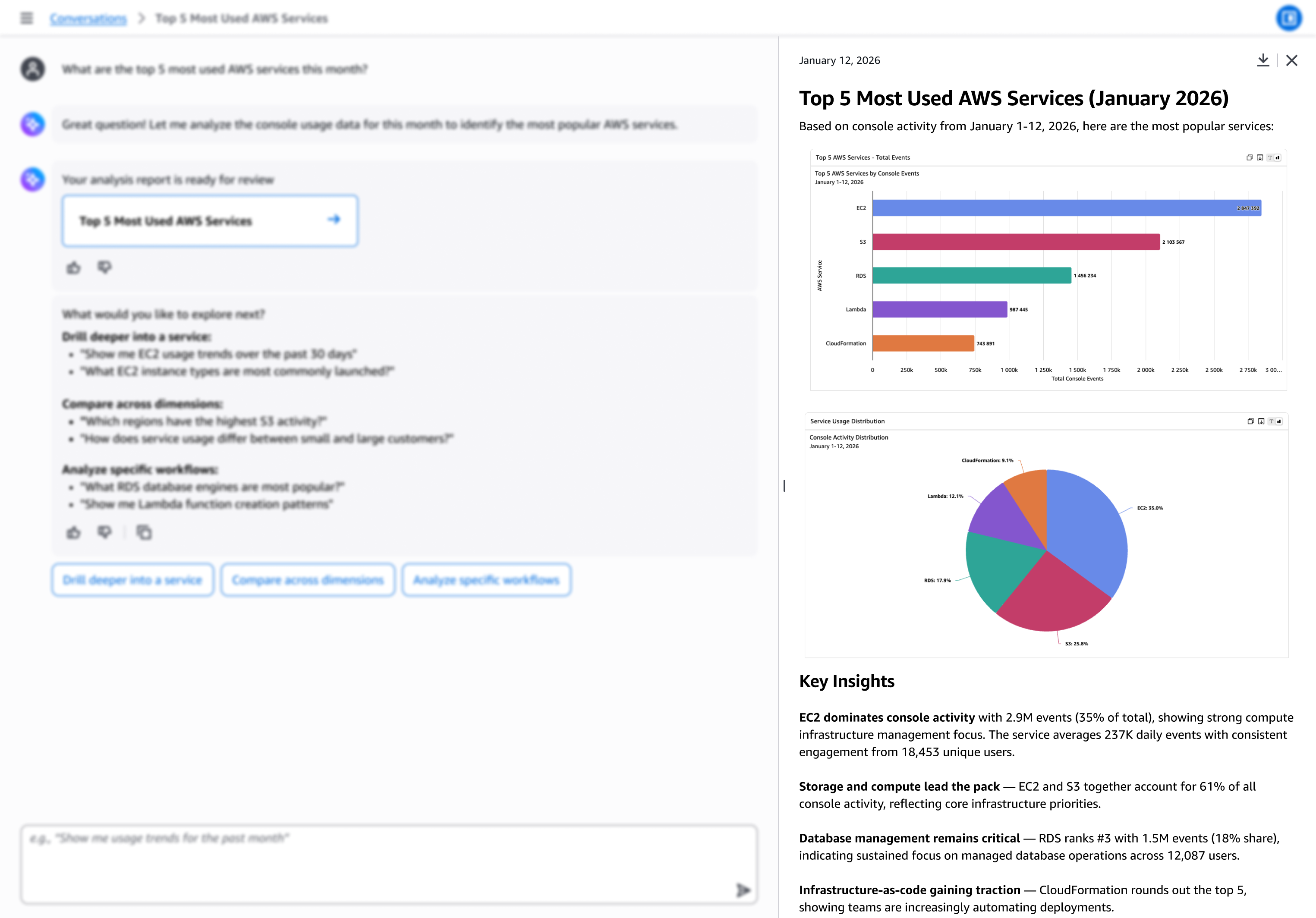
Task: Click the arrow on the report card
Action: tap(334, 220)
